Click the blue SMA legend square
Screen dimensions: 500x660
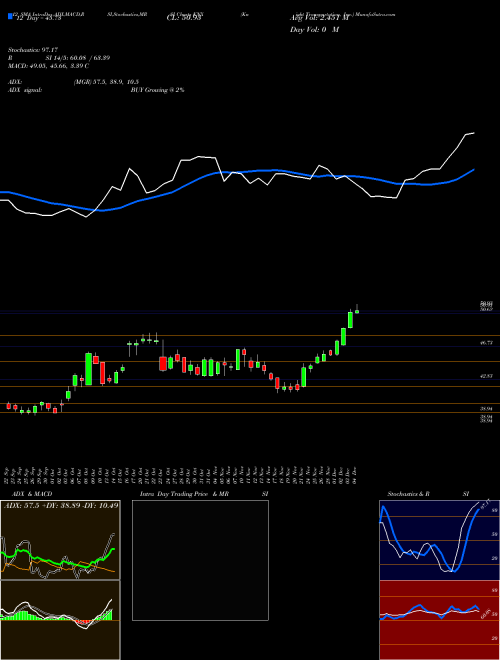tap(10, 16)
